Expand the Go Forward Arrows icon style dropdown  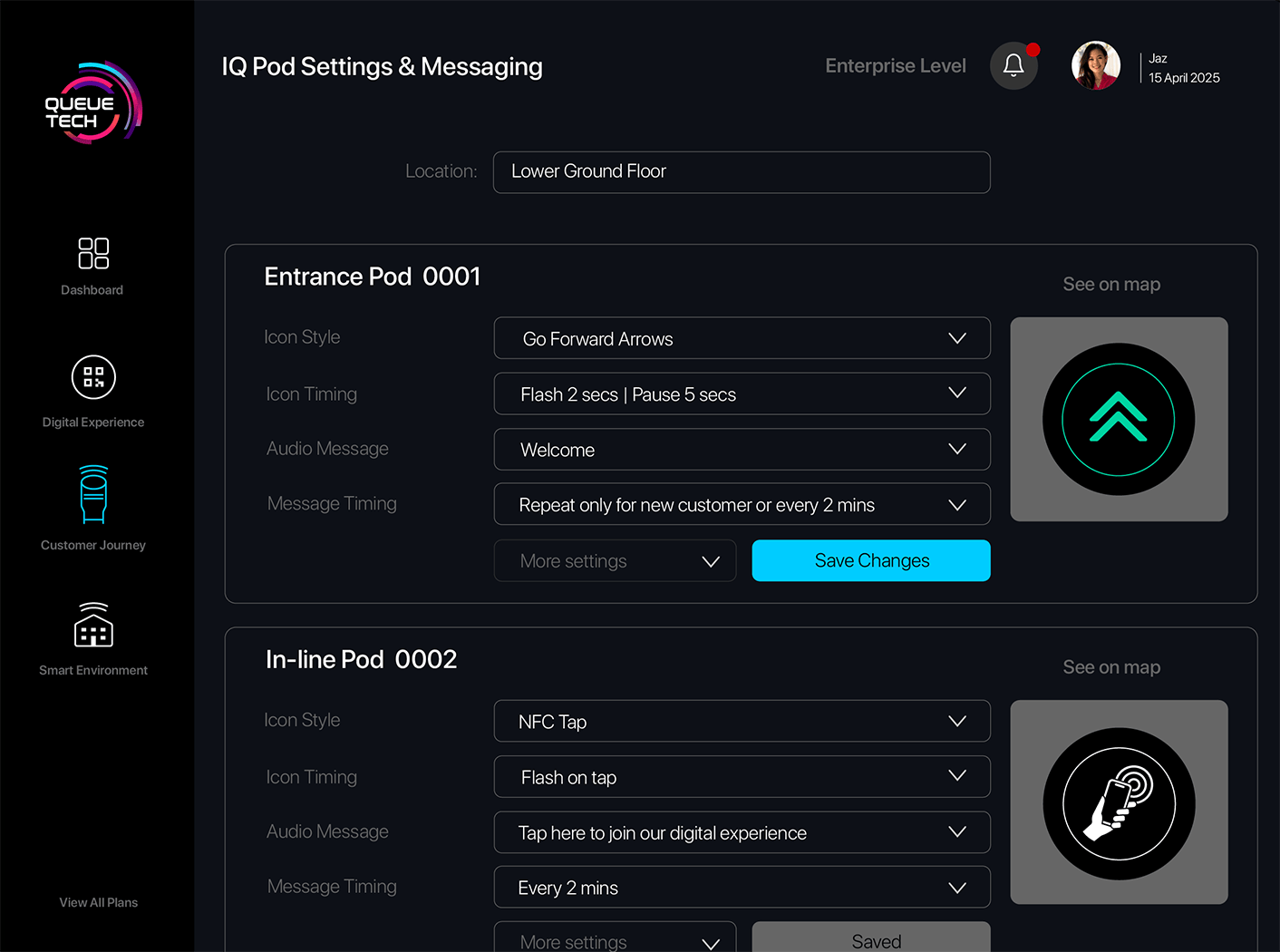click(x=742, y=338)
